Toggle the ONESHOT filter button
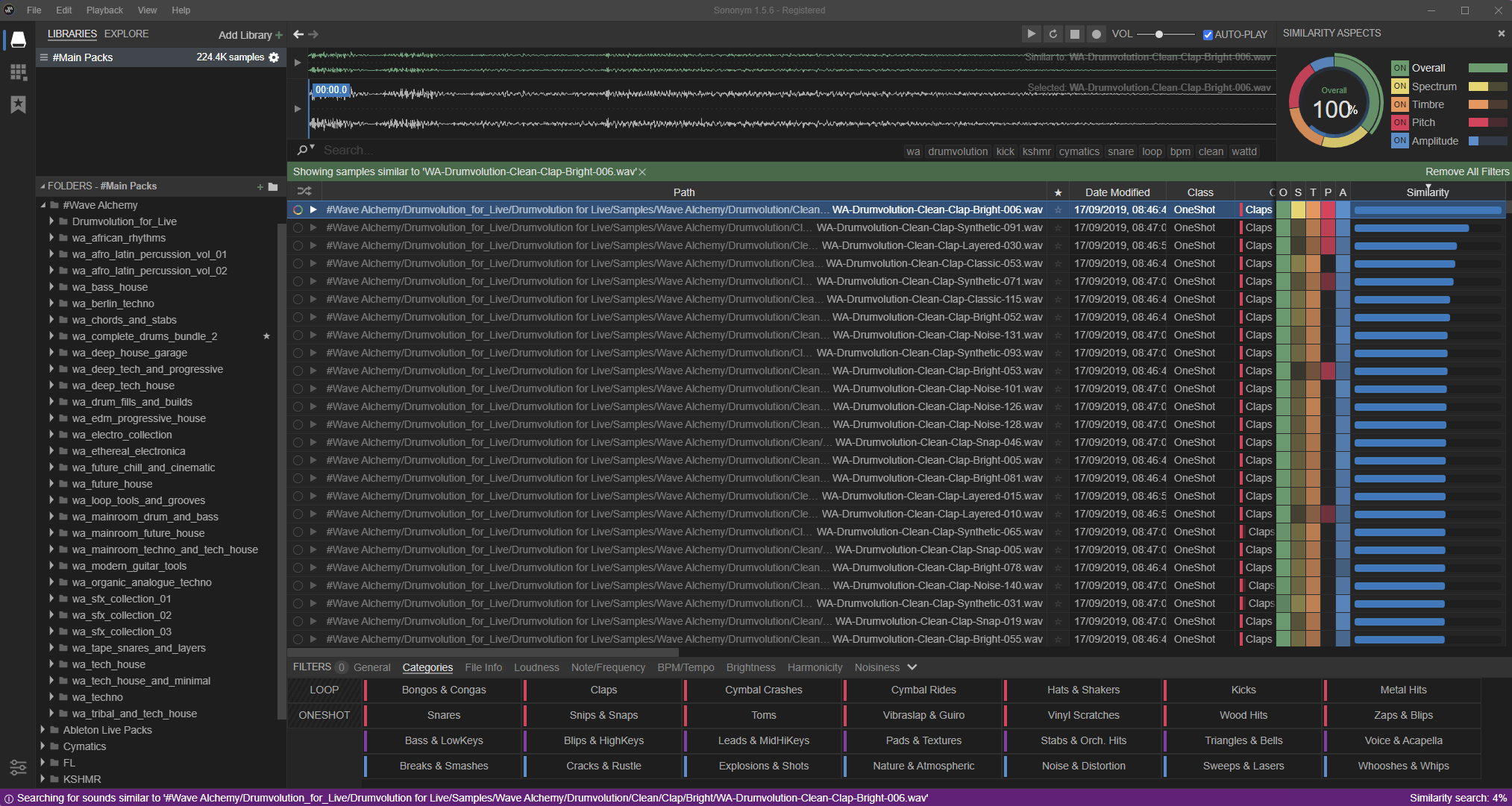 (x=324, y=715)
